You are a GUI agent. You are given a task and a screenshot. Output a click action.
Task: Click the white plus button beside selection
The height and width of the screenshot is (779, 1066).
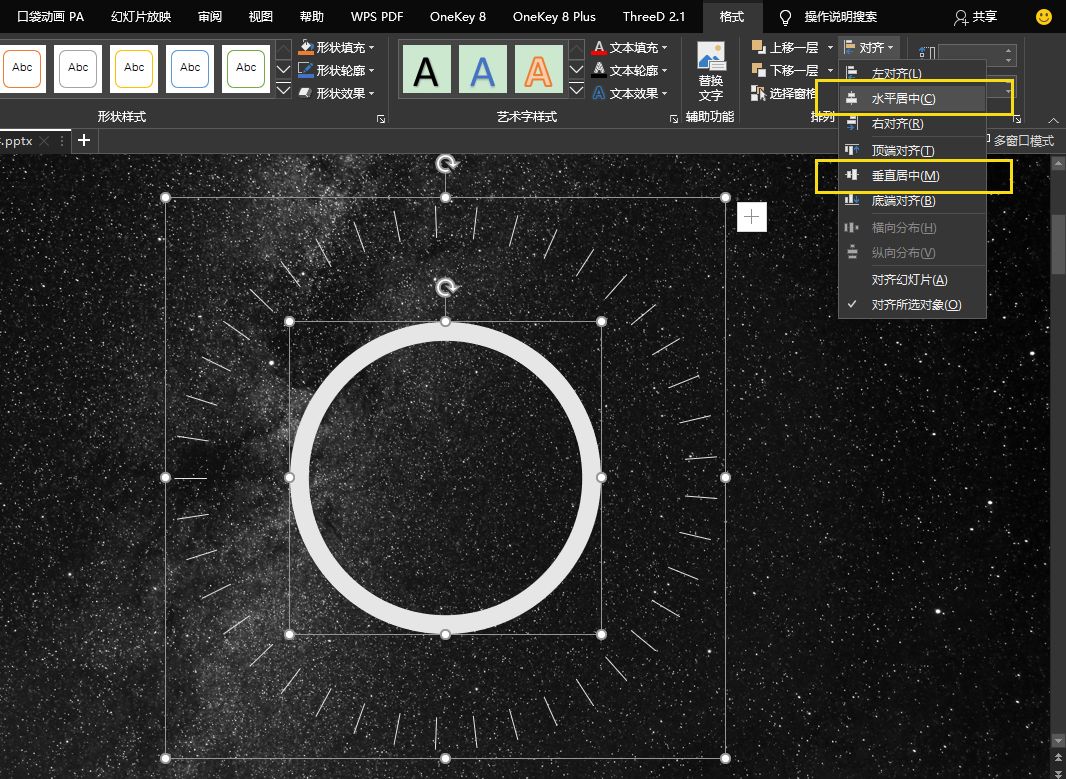coord(751,217)
